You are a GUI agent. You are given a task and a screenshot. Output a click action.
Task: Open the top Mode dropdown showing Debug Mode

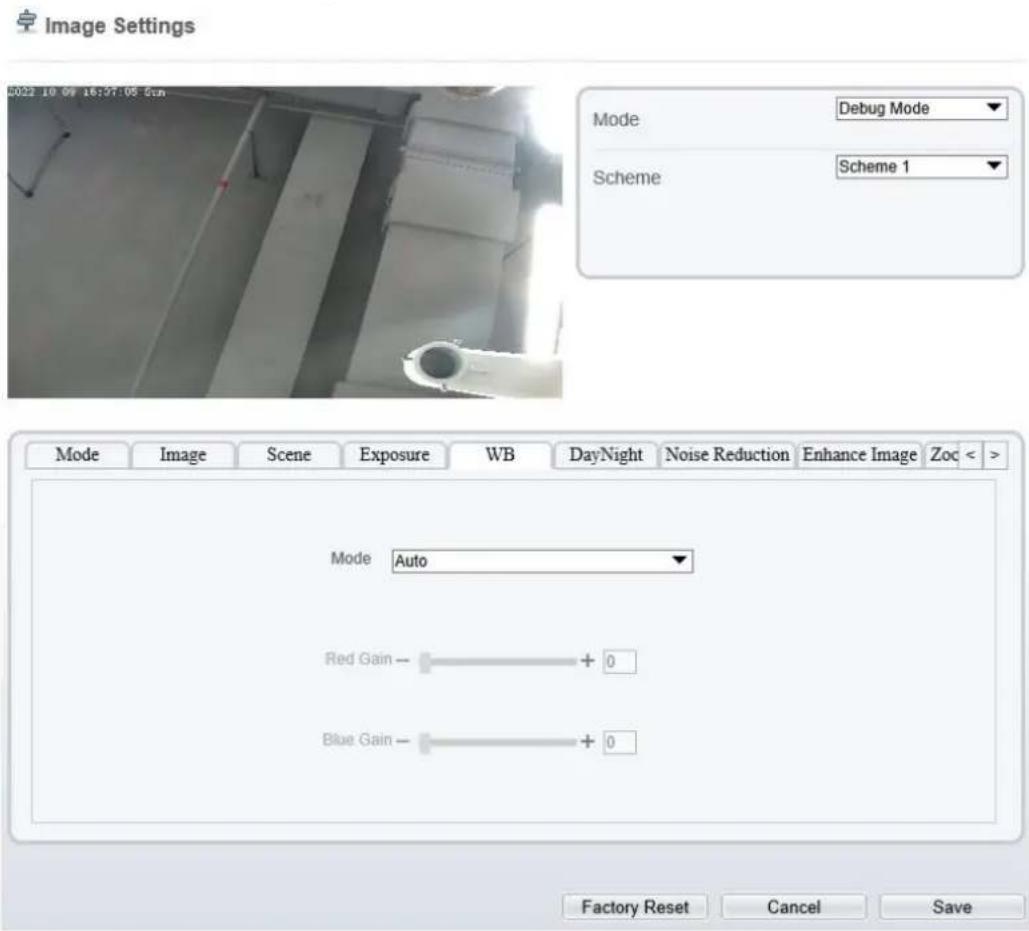[921, 108]
